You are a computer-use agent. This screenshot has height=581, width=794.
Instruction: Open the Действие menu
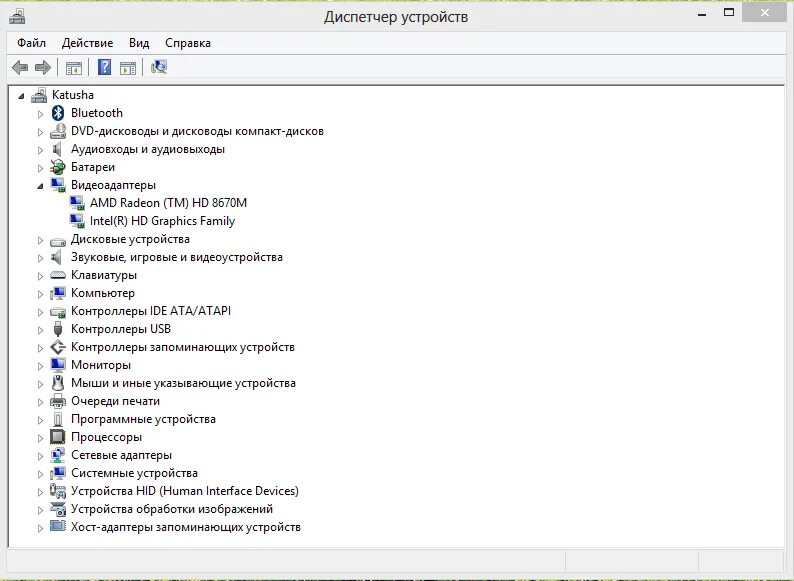click(87, 43)
